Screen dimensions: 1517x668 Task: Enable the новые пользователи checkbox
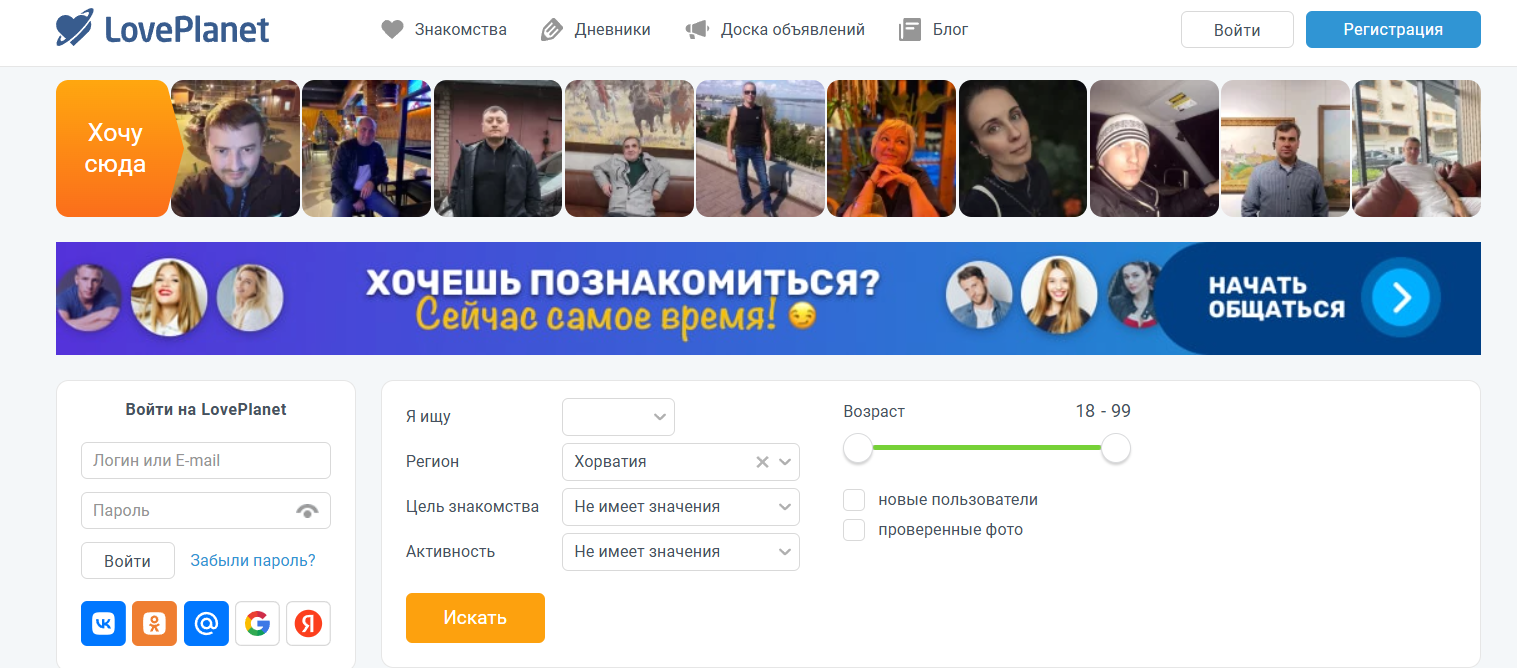point(854,500)
